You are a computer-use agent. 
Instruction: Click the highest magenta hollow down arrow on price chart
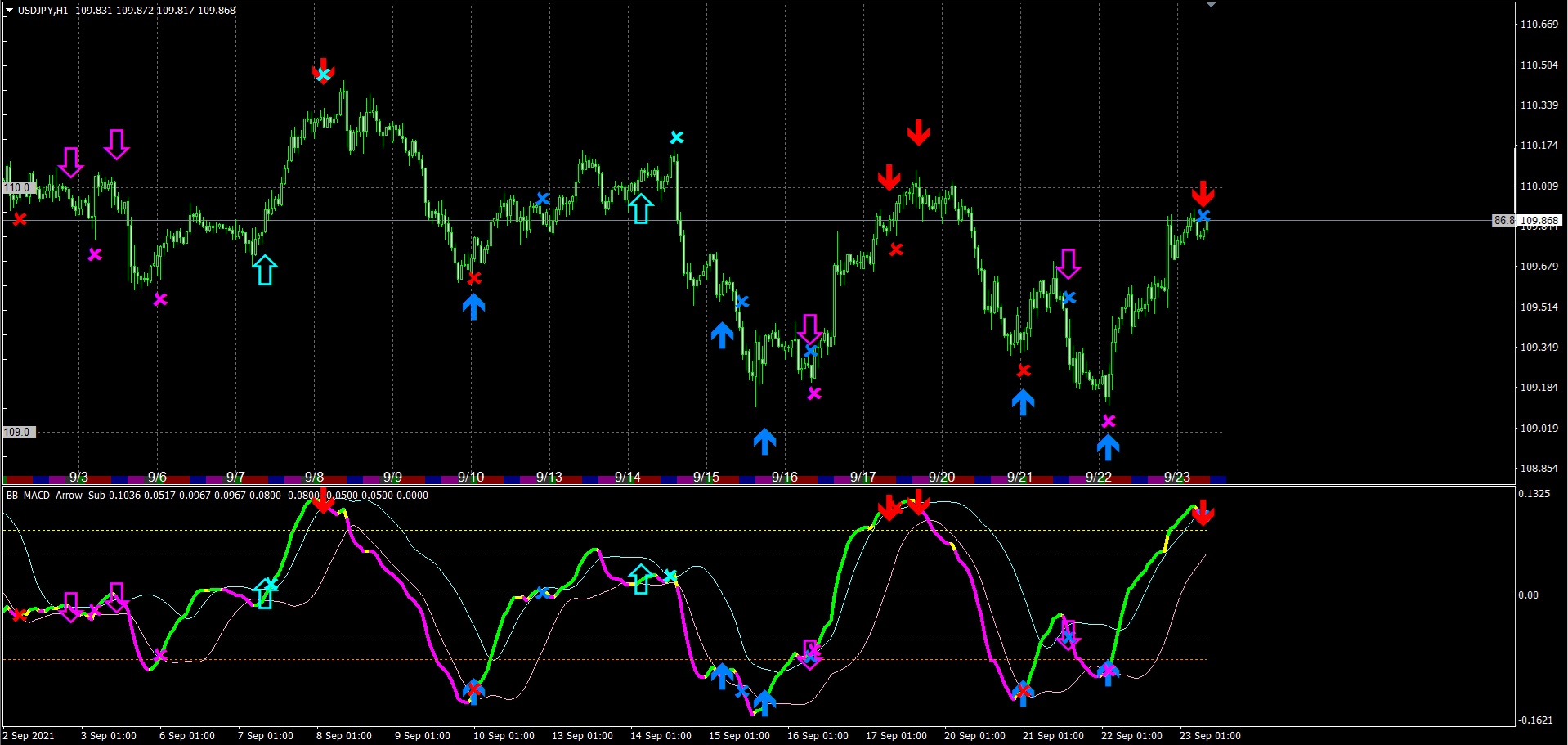(117, 144)
